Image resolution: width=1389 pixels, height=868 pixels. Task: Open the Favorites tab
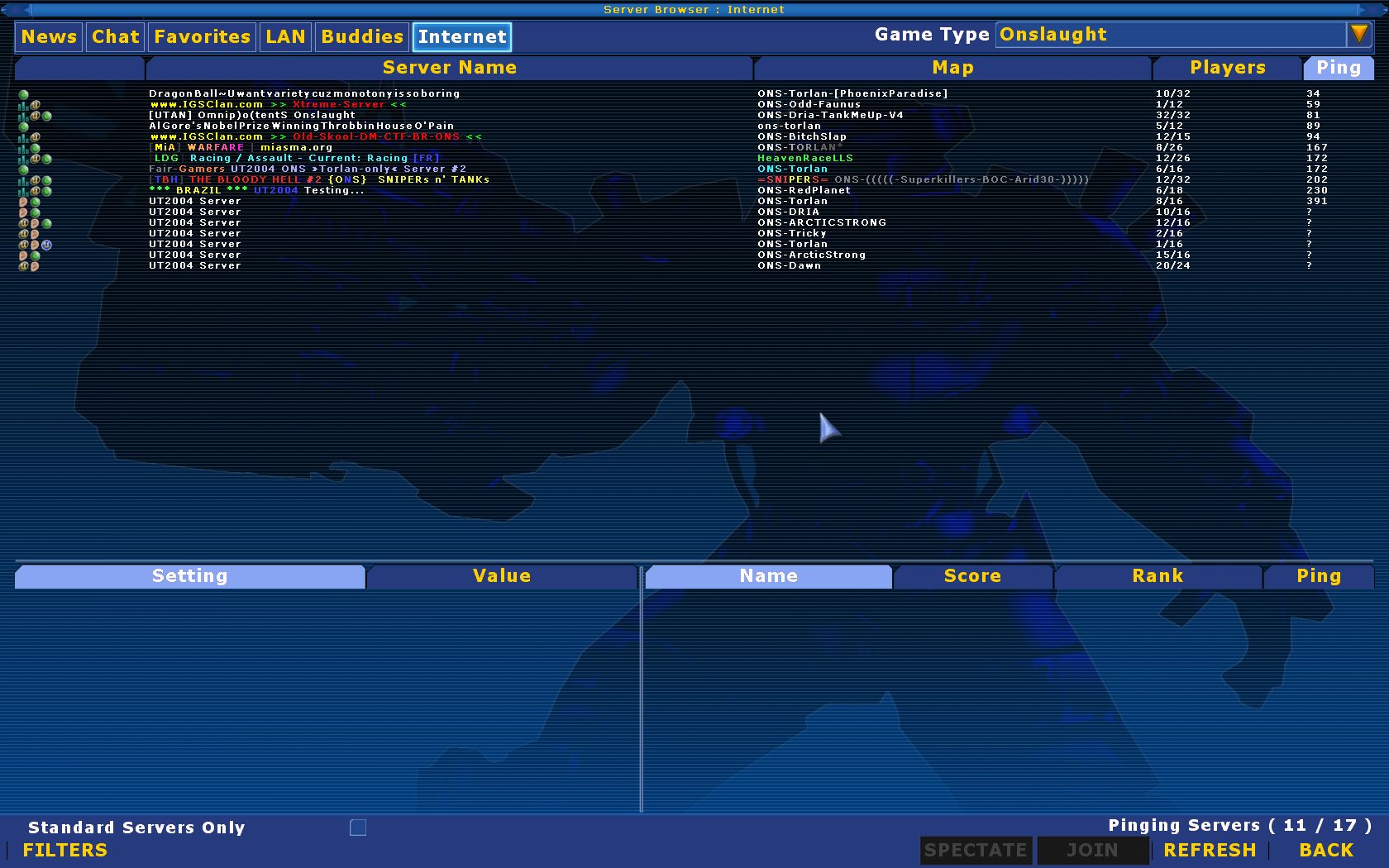(x=202, y=36)
